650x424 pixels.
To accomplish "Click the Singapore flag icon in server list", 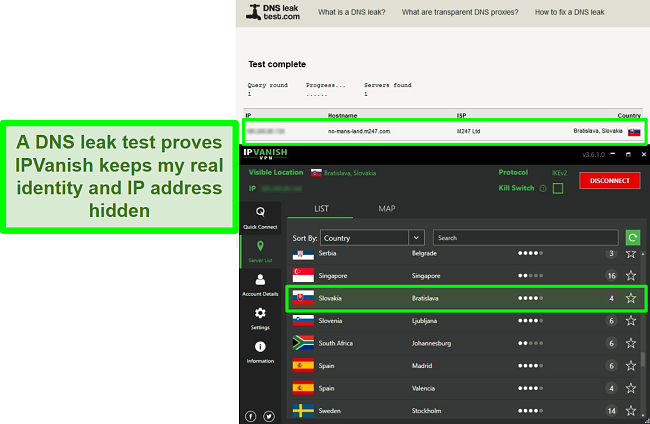I will (x=303, y=275).
